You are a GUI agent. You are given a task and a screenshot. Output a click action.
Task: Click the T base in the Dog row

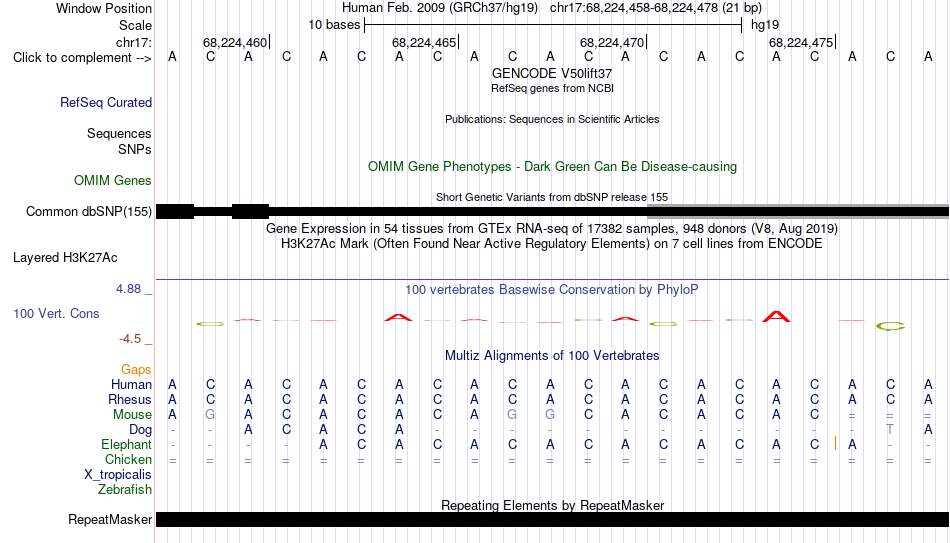[x=890, y=430]
